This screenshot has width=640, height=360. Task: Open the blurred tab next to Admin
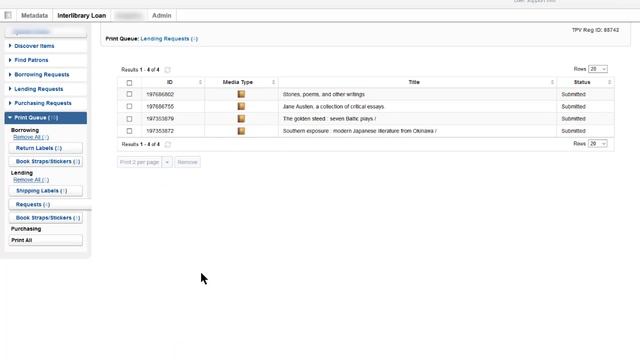[129, 16]
